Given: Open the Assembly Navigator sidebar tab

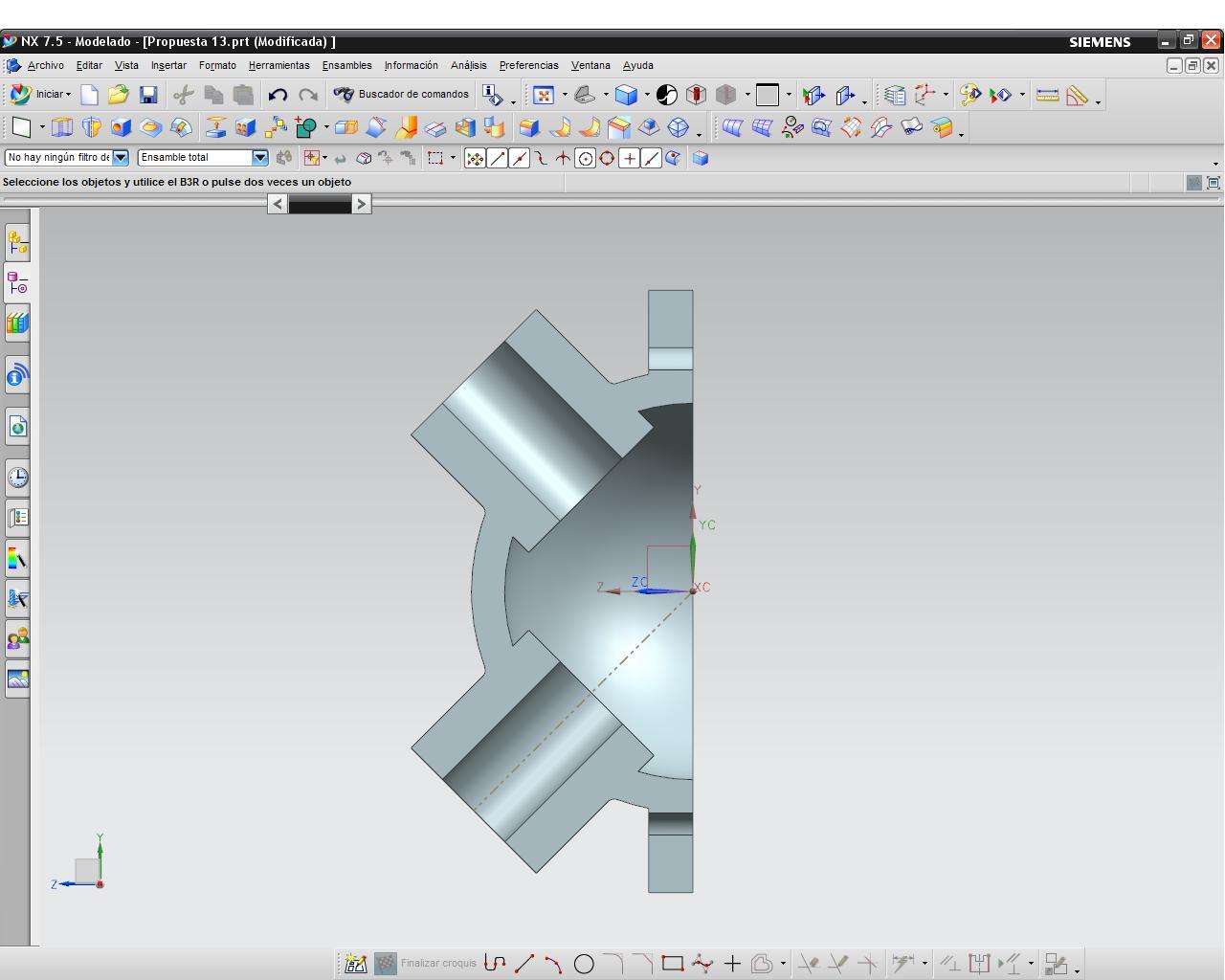Looking at the screenshot, I should click(17, 243).
